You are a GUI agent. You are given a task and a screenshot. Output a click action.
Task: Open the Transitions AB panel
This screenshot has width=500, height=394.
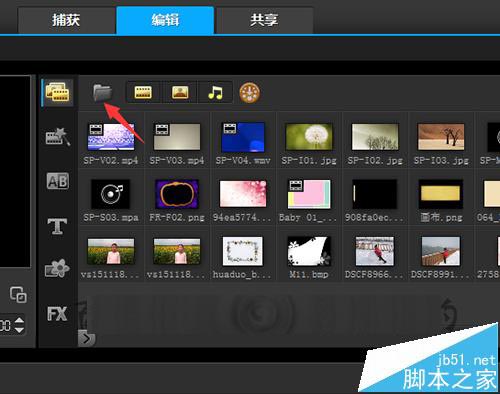pyautogui.click(x=58, y=181)
